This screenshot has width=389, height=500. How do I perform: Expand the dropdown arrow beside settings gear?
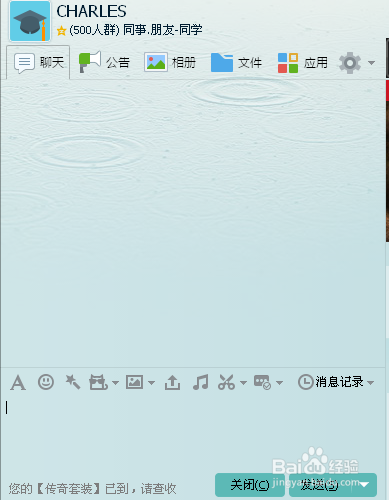pos(371,63)
